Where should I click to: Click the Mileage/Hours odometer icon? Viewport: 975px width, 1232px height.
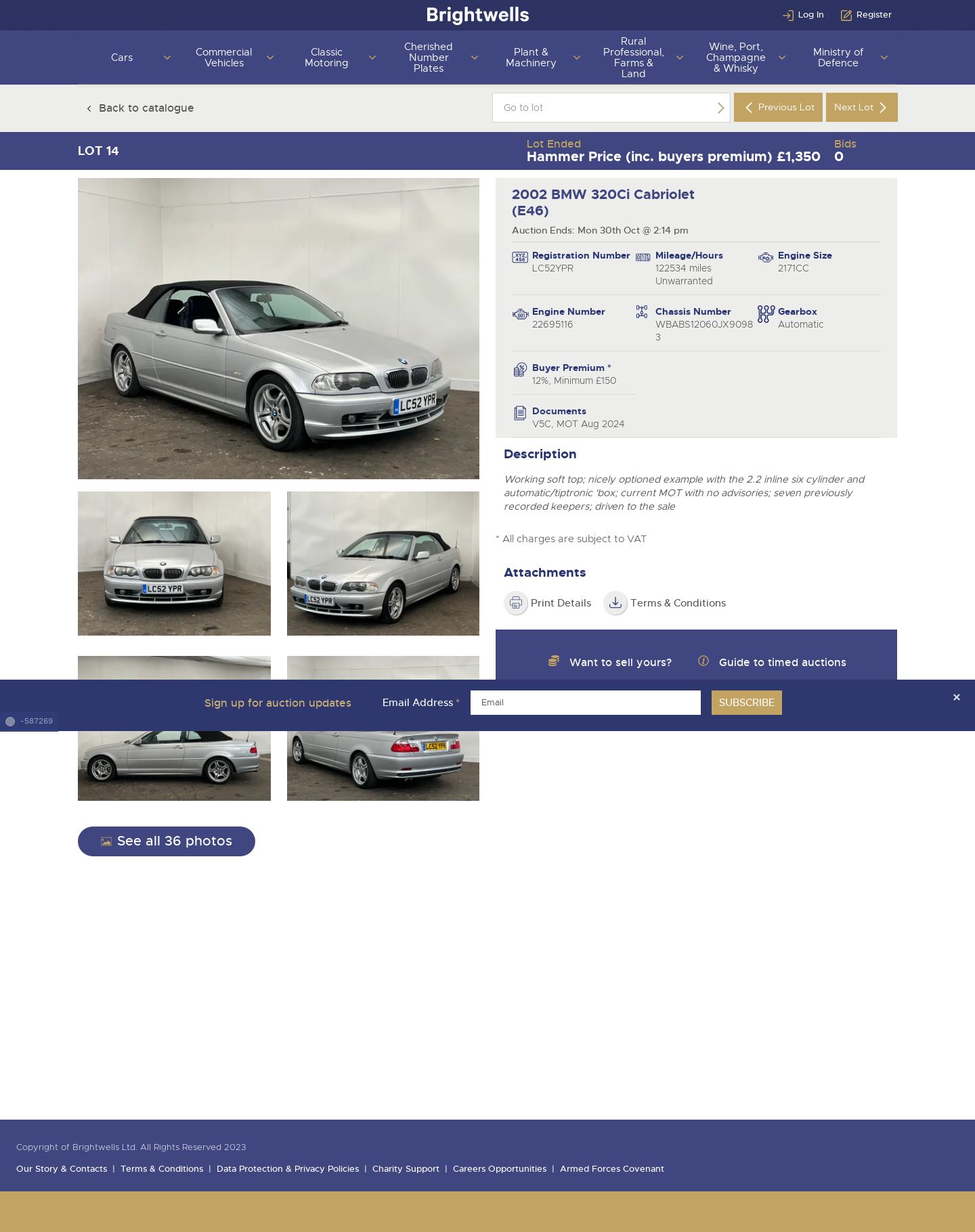(643, 257)
